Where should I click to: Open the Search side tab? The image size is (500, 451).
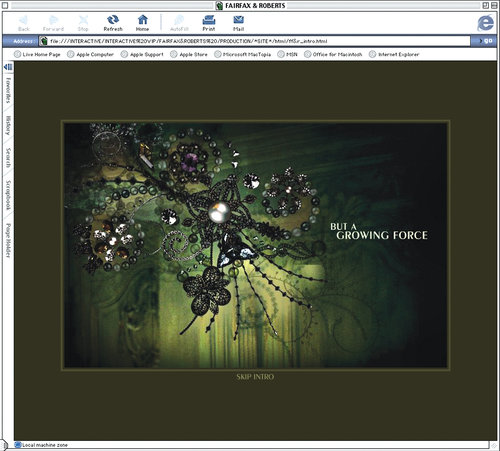pyautogui.click(x=8, y=158)
